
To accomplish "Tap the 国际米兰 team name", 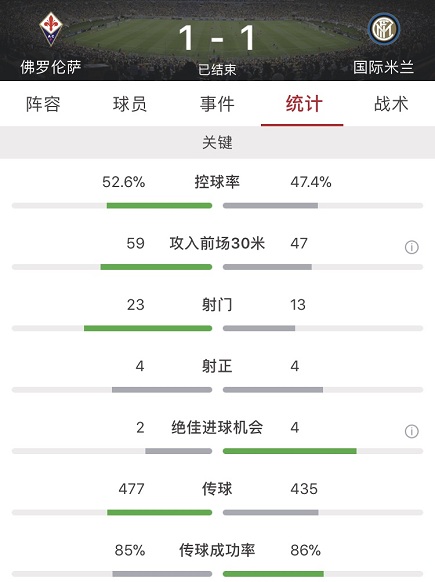I will click(383, 67).
